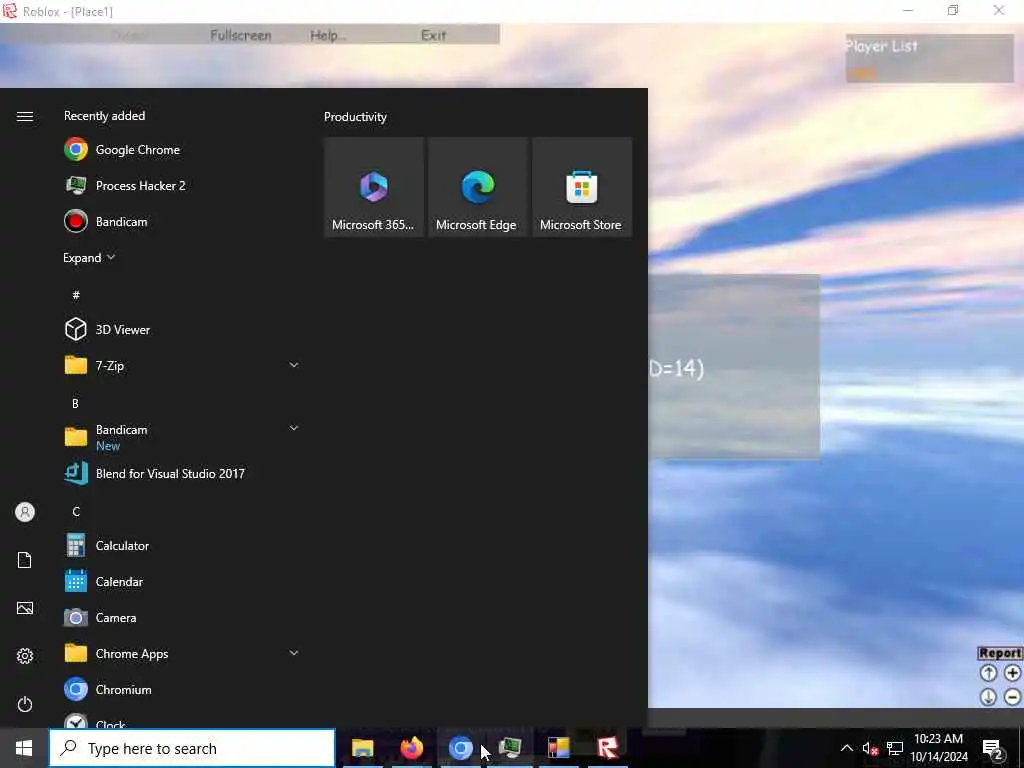Click the network tray icon
1024x768 pixels.
[x=895, y=748]
